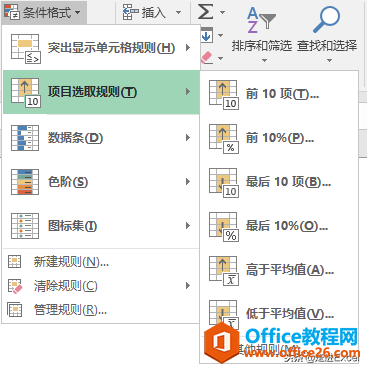This screenshot has width=367, height=370.
Task: Open the 查找和选择 dropdown arrow
Action: tap(329, 60)
